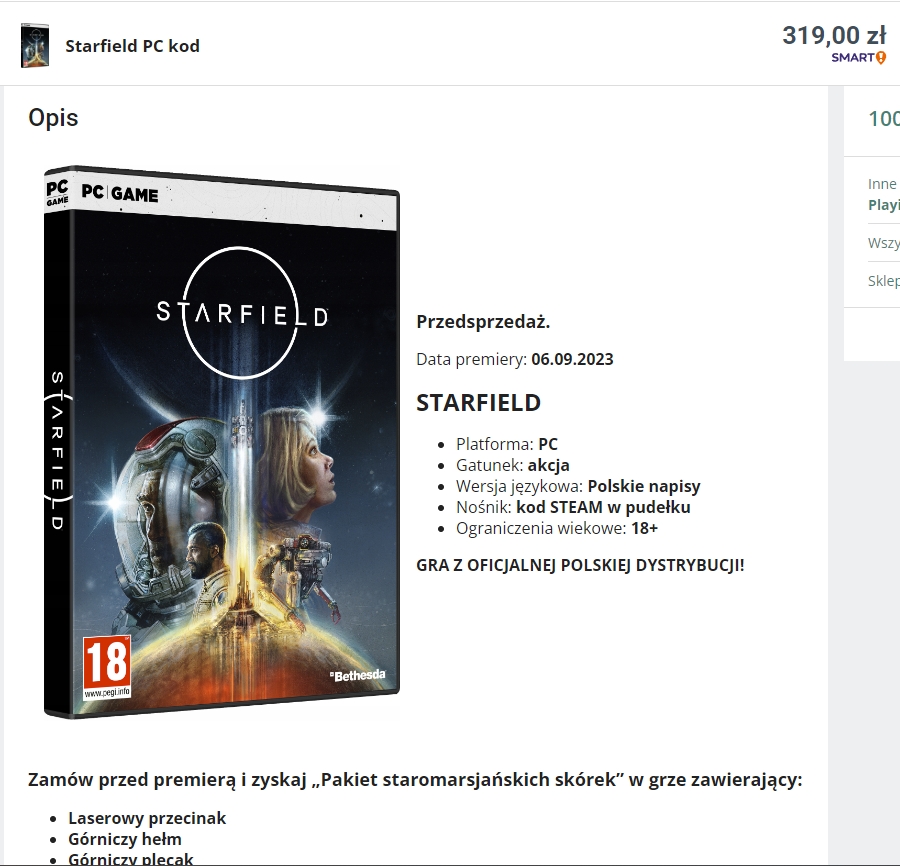Screen dimensions: 900x866
Task: Click the kod STEAM w pudełku text
Action: tap(603, 507)
